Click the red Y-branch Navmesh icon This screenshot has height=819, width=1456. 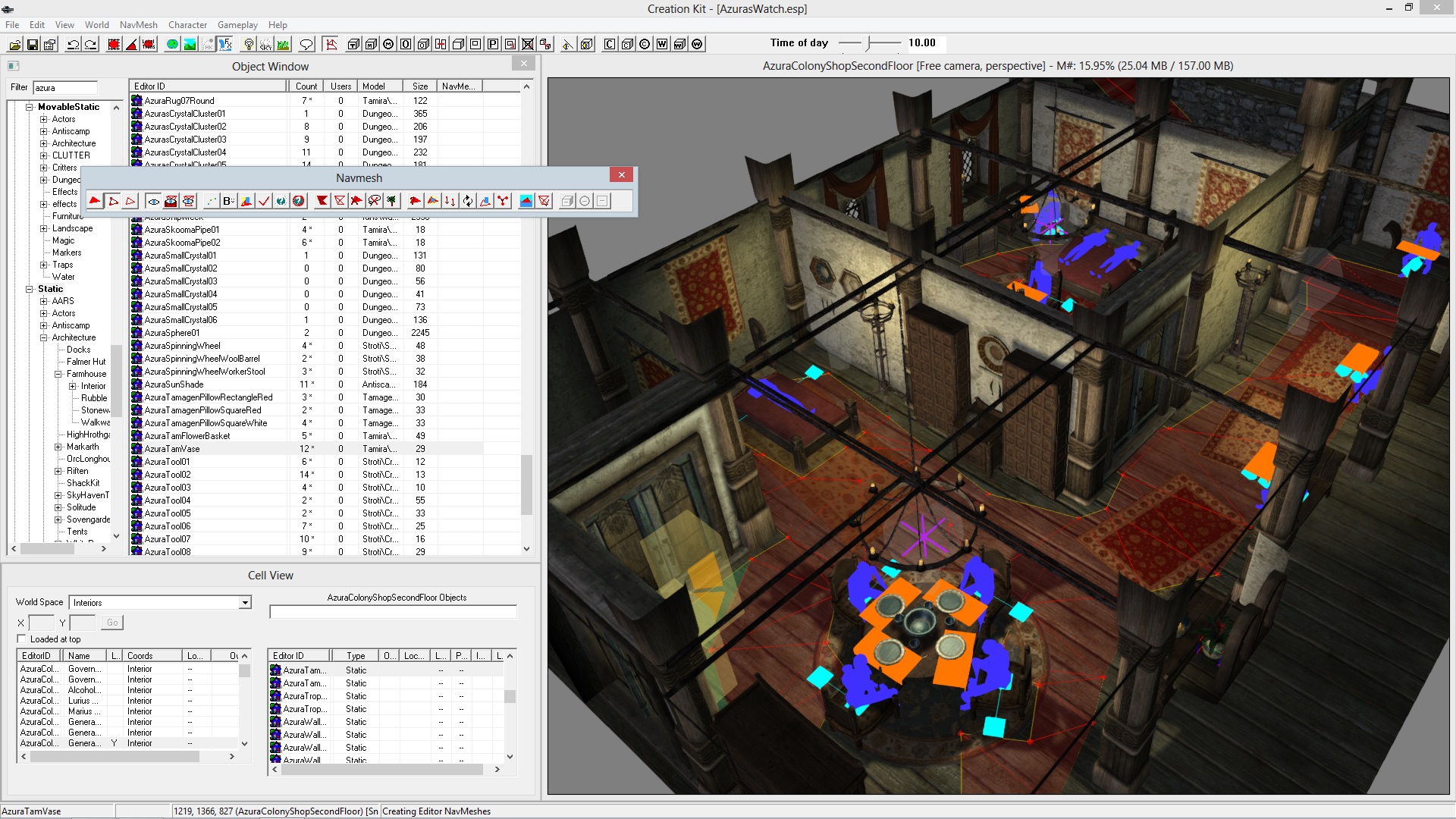pos(502,201)
